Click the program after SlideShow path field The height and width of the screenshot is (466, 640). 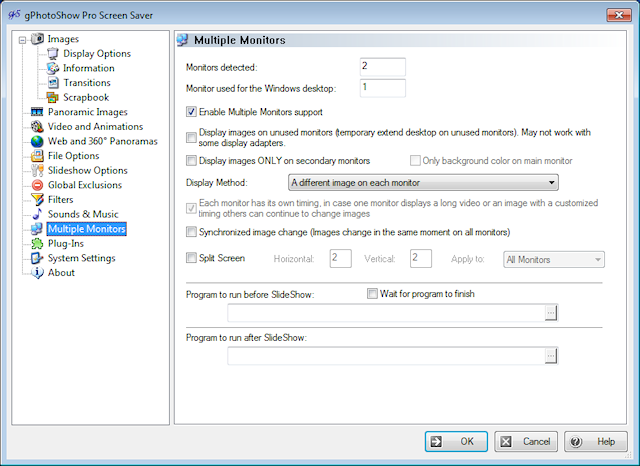tap(387, 356)
